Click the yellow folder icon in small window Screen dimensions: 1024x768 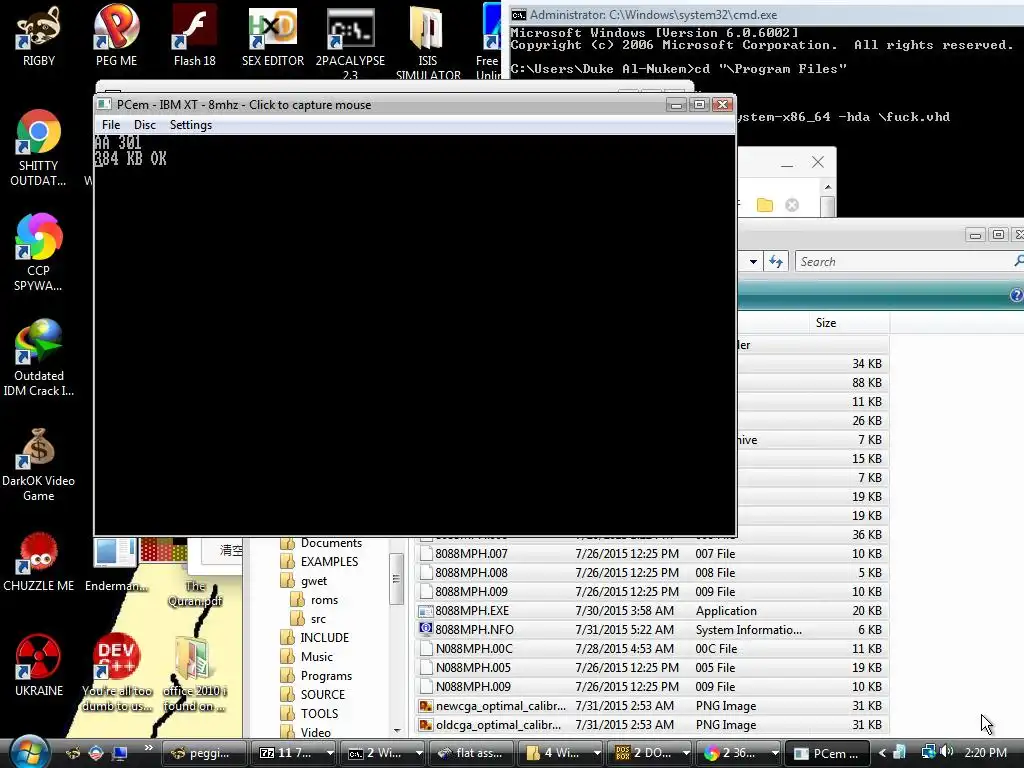pos(765,205)
